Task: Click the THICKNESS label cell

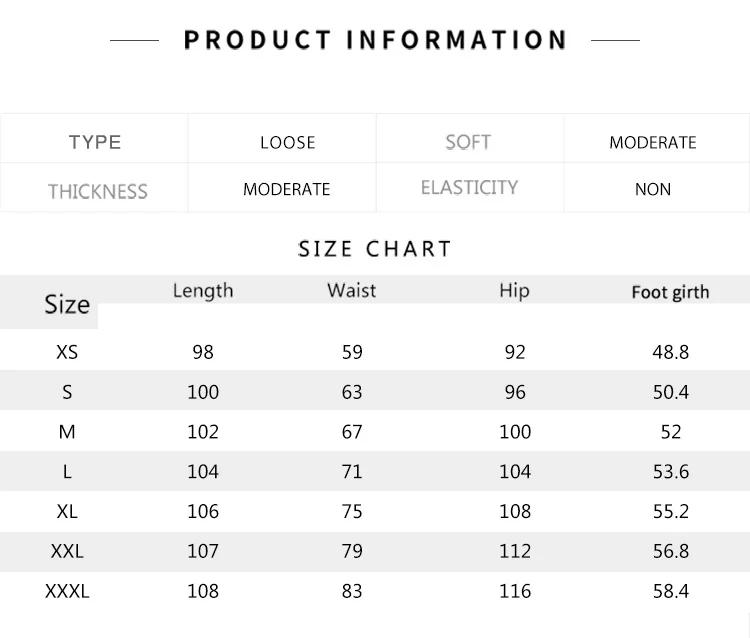Action: [x=98, y=191]
